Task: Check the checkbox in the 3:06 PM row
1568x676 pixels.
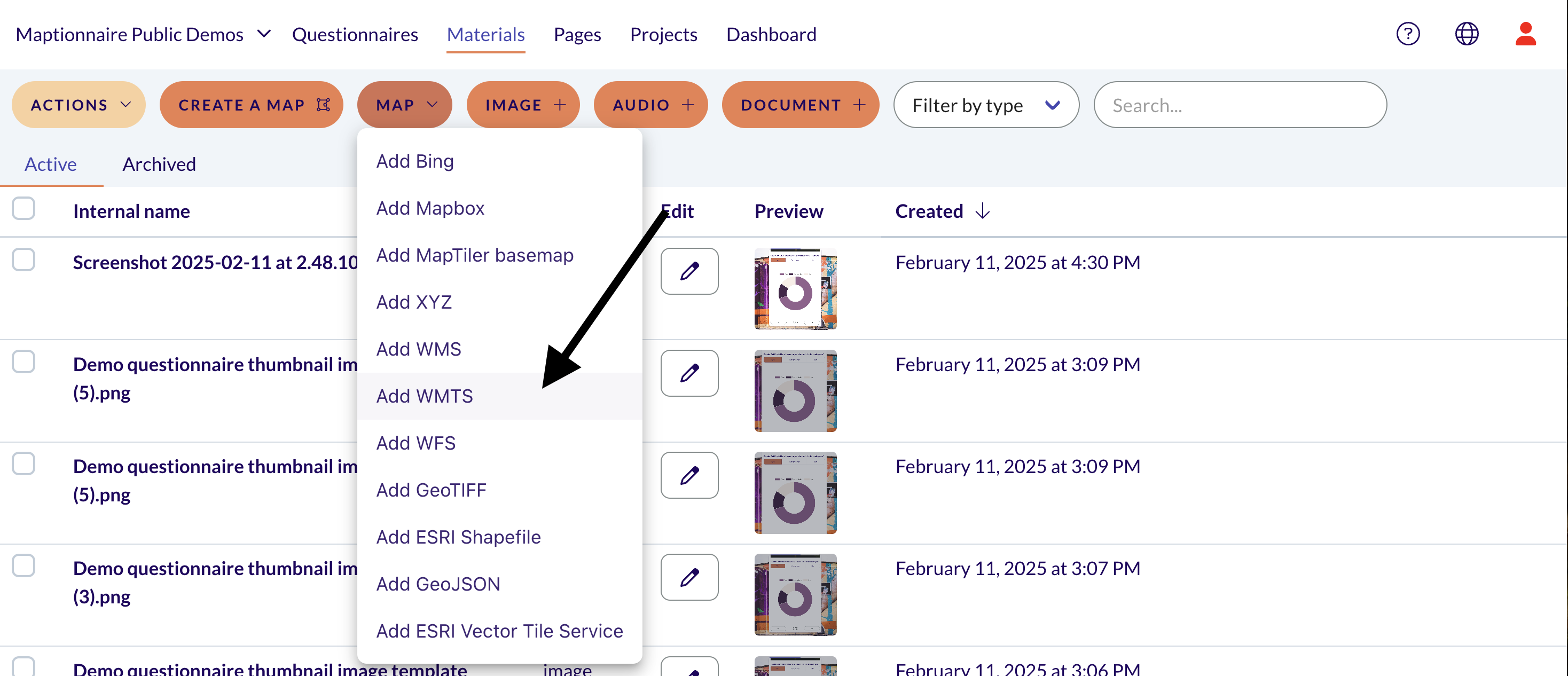Action: tap(23, 666)
